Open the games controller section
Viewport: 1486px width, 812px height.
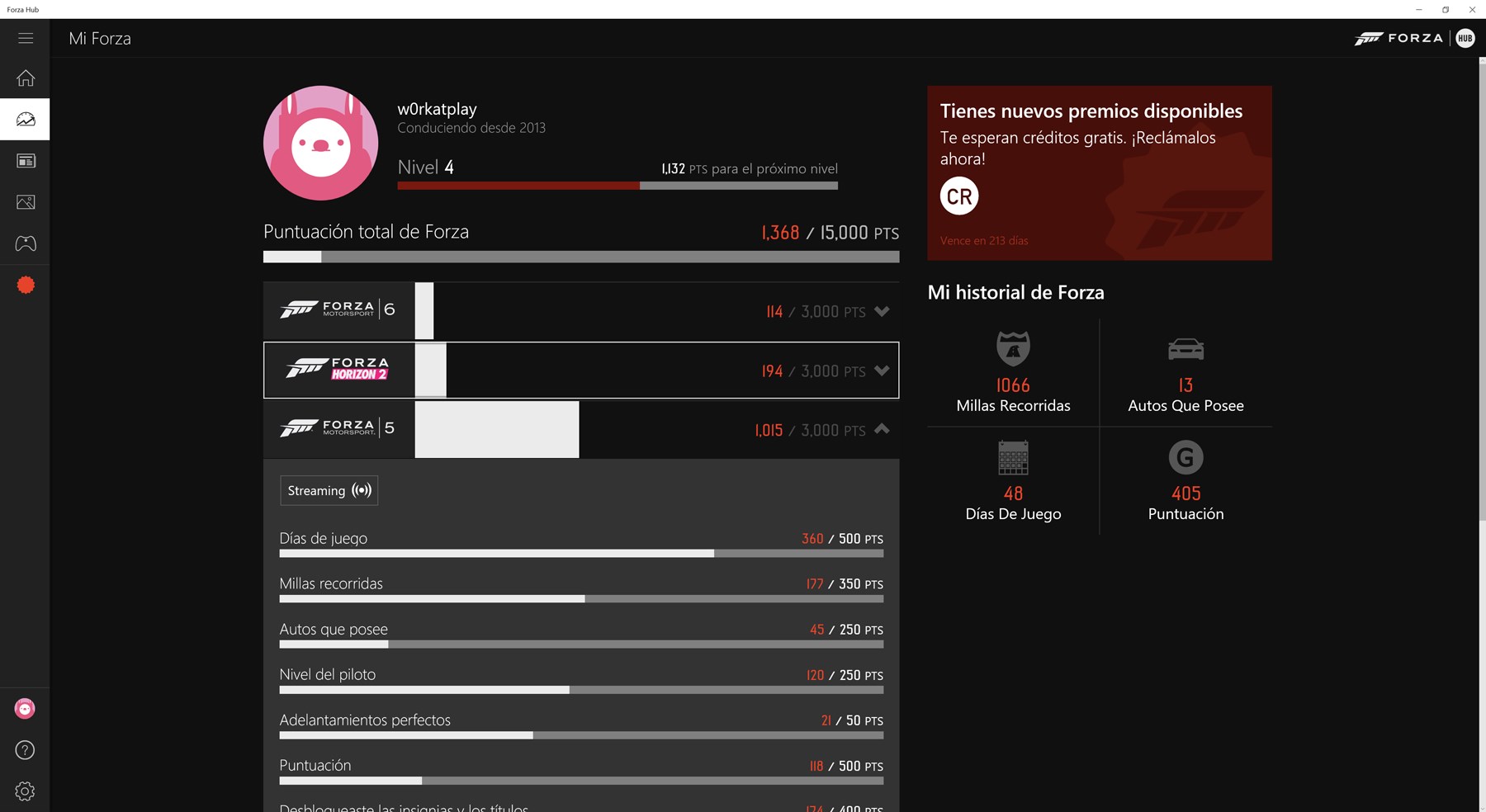pos(26,243)
